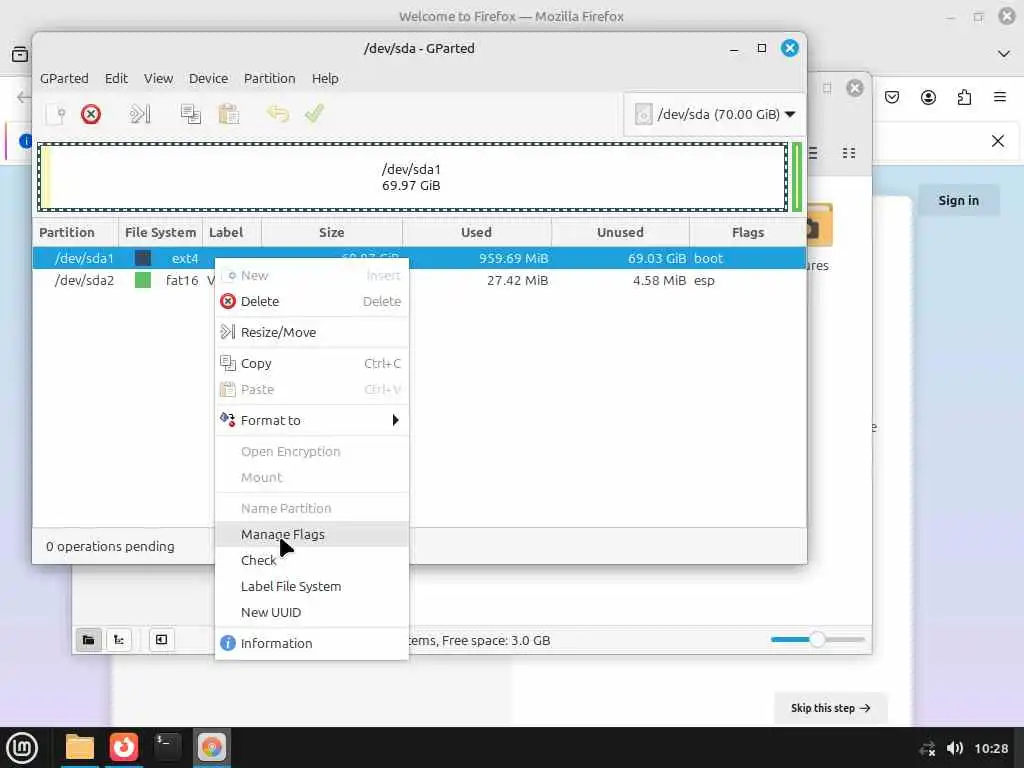Click the Copy partition toolbar icon

(x=191, y=114)
